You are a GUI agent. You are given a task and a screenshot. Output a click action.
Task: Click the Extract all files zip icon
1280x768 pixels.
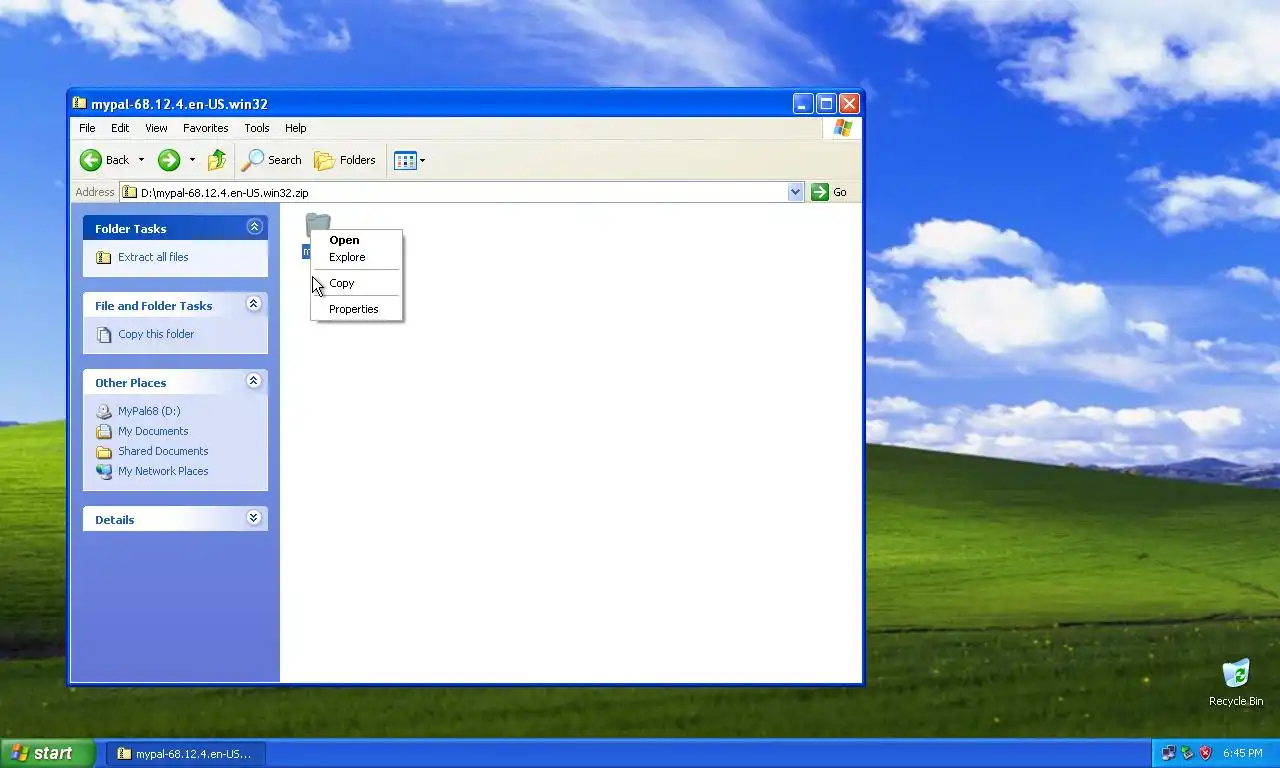coord(104,257)
